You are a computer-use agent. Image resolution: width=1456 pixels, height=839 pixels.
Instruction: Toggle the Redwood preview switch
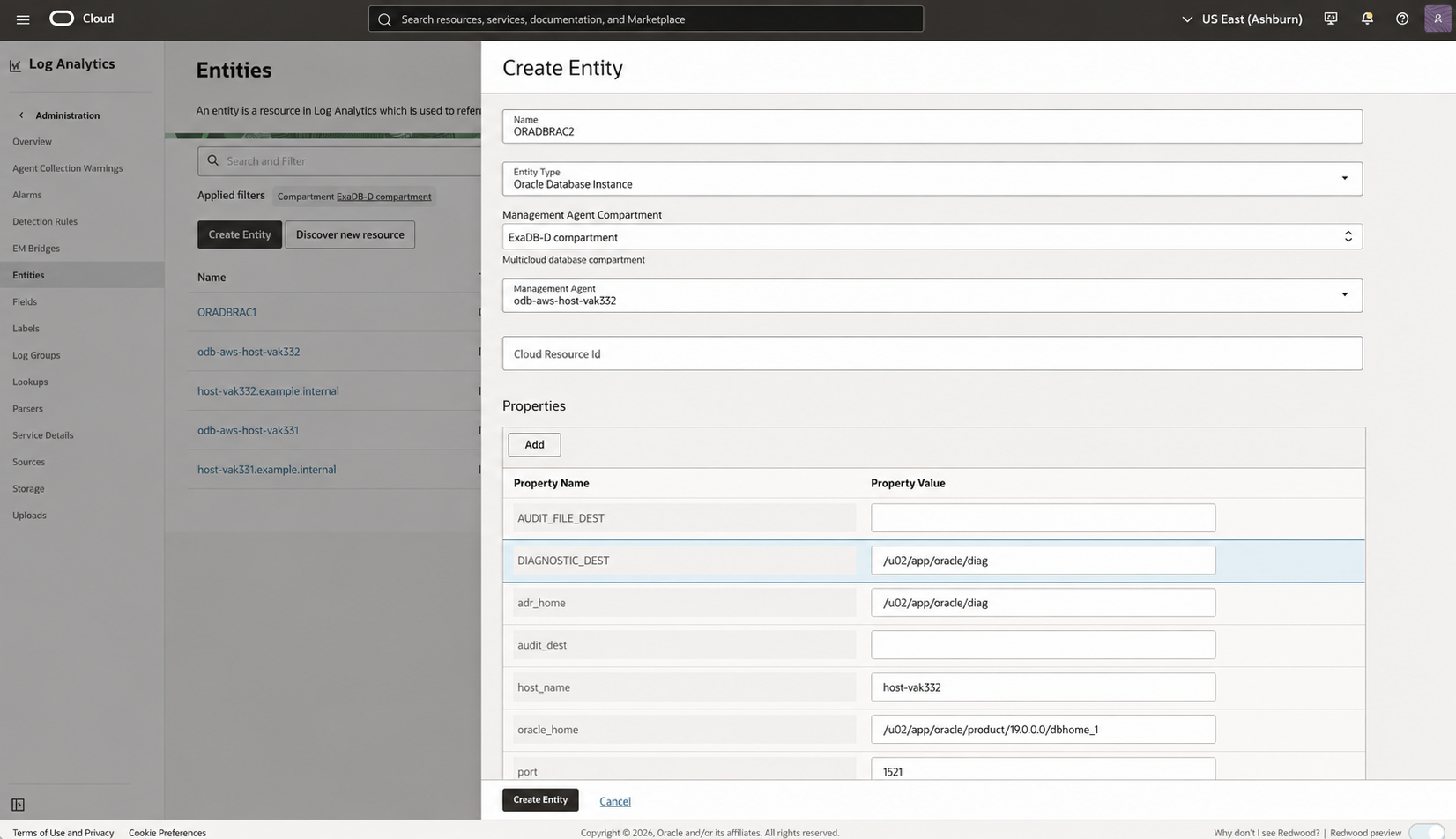[1425, 832]
